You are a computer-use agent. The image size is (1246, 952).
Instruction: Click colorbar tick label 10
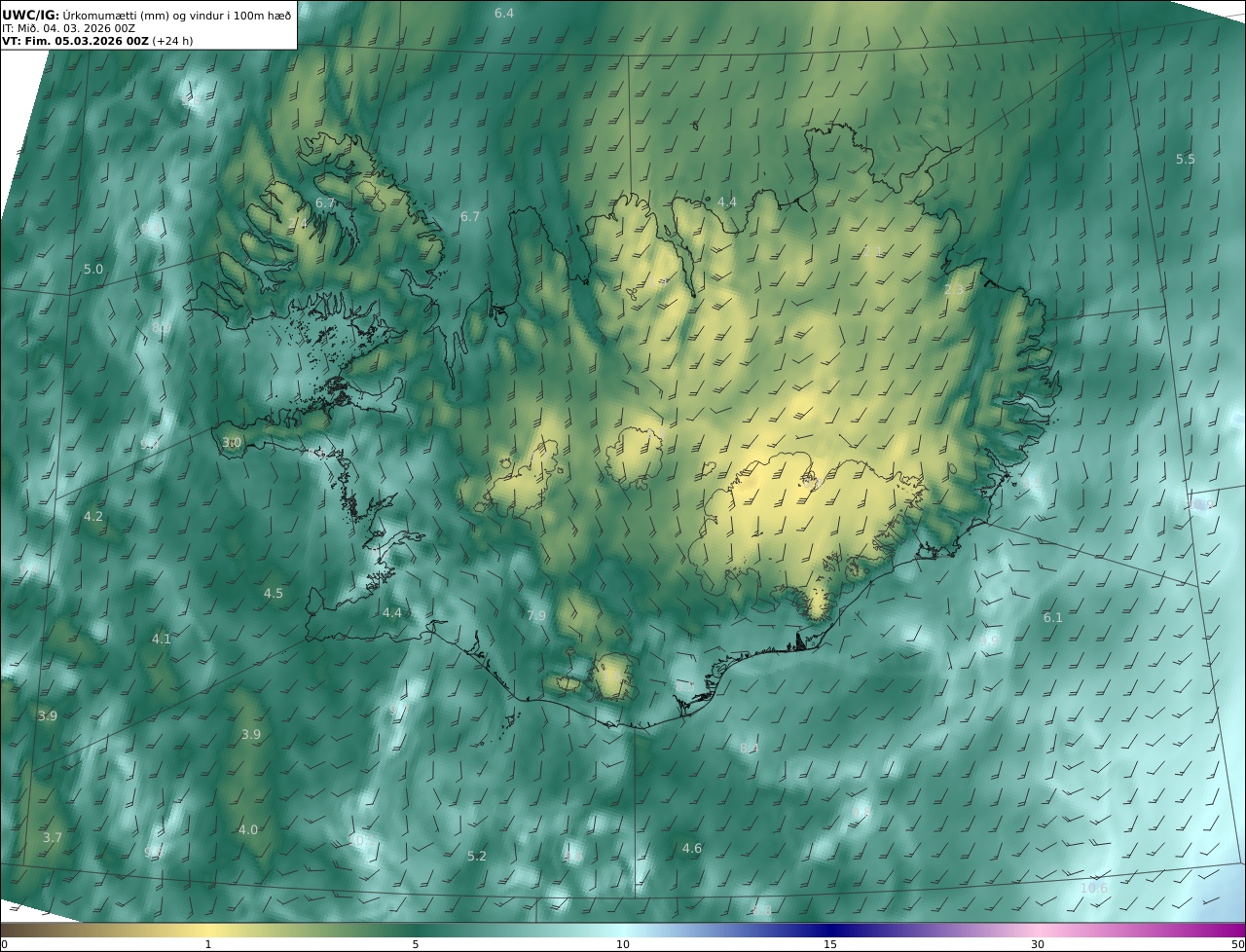tap(623, 944)
